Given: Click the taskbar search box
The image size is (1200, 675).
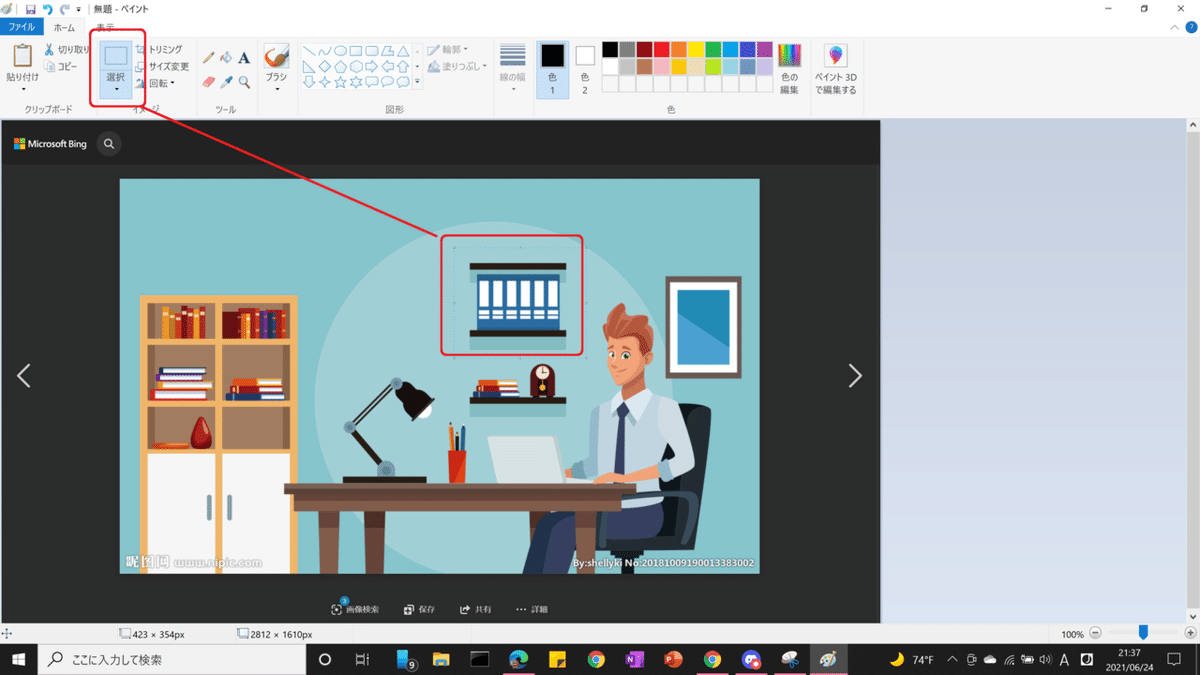Looking at the screenshot, I should tap(172, 660).
